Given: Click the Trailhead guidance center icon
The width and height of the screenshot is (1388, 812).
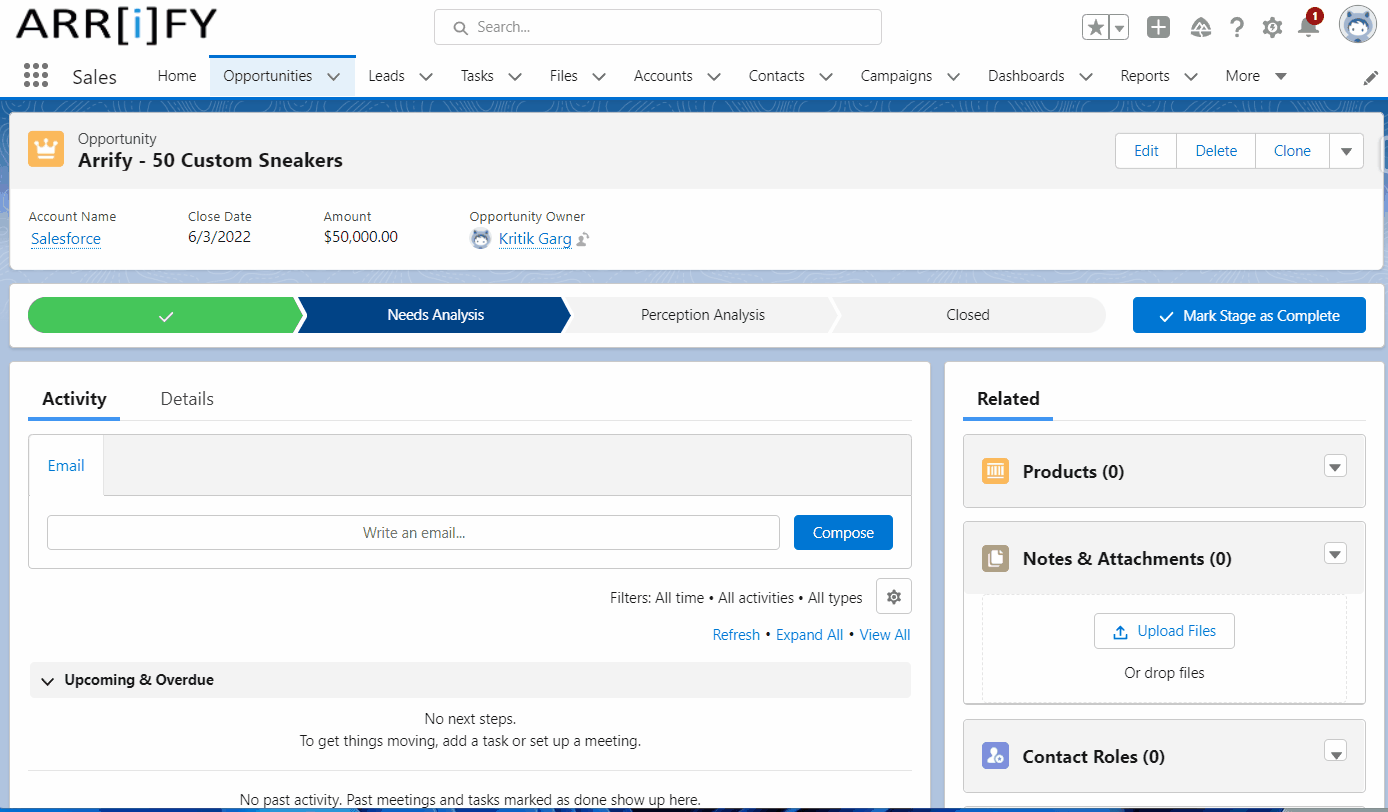Looking at the screenshot, I should click(x=1200, y=26).
